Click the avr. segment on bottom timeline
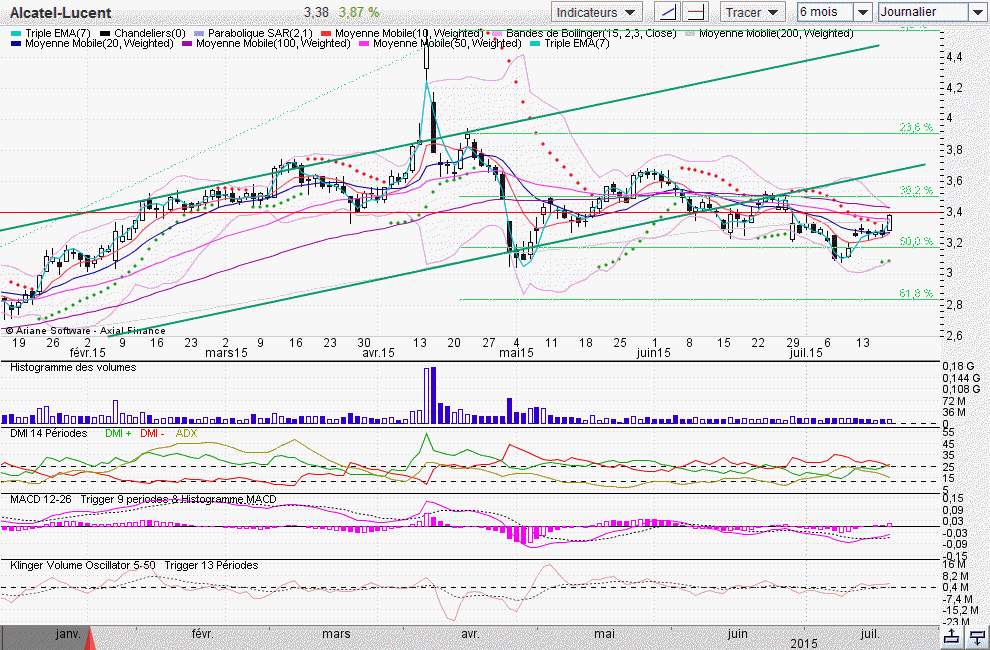 pyautogui.click(x=470, y=634)
